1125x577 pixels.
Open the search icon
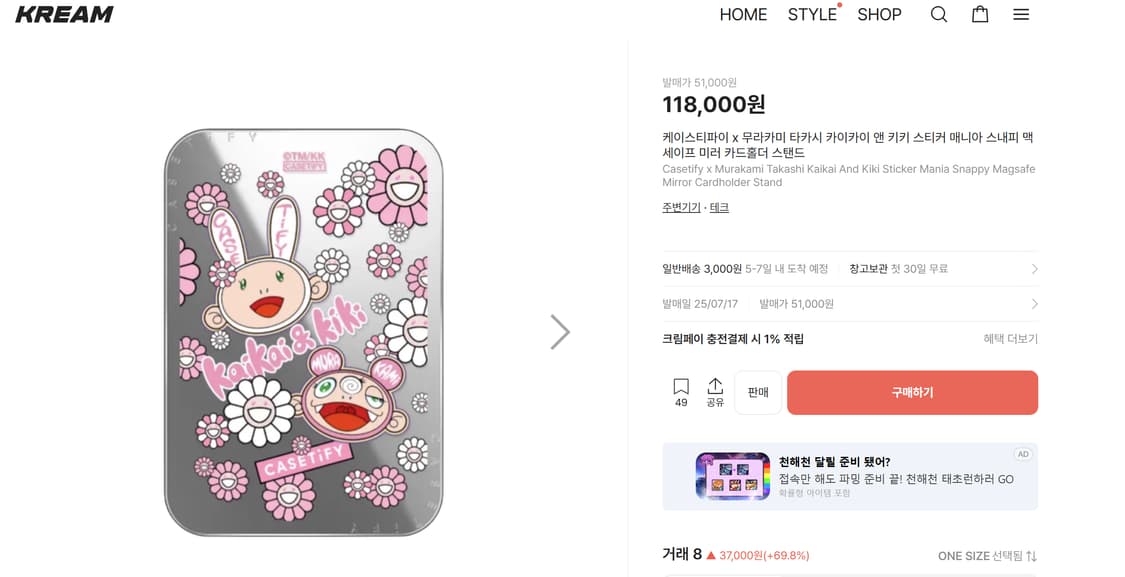938,14
